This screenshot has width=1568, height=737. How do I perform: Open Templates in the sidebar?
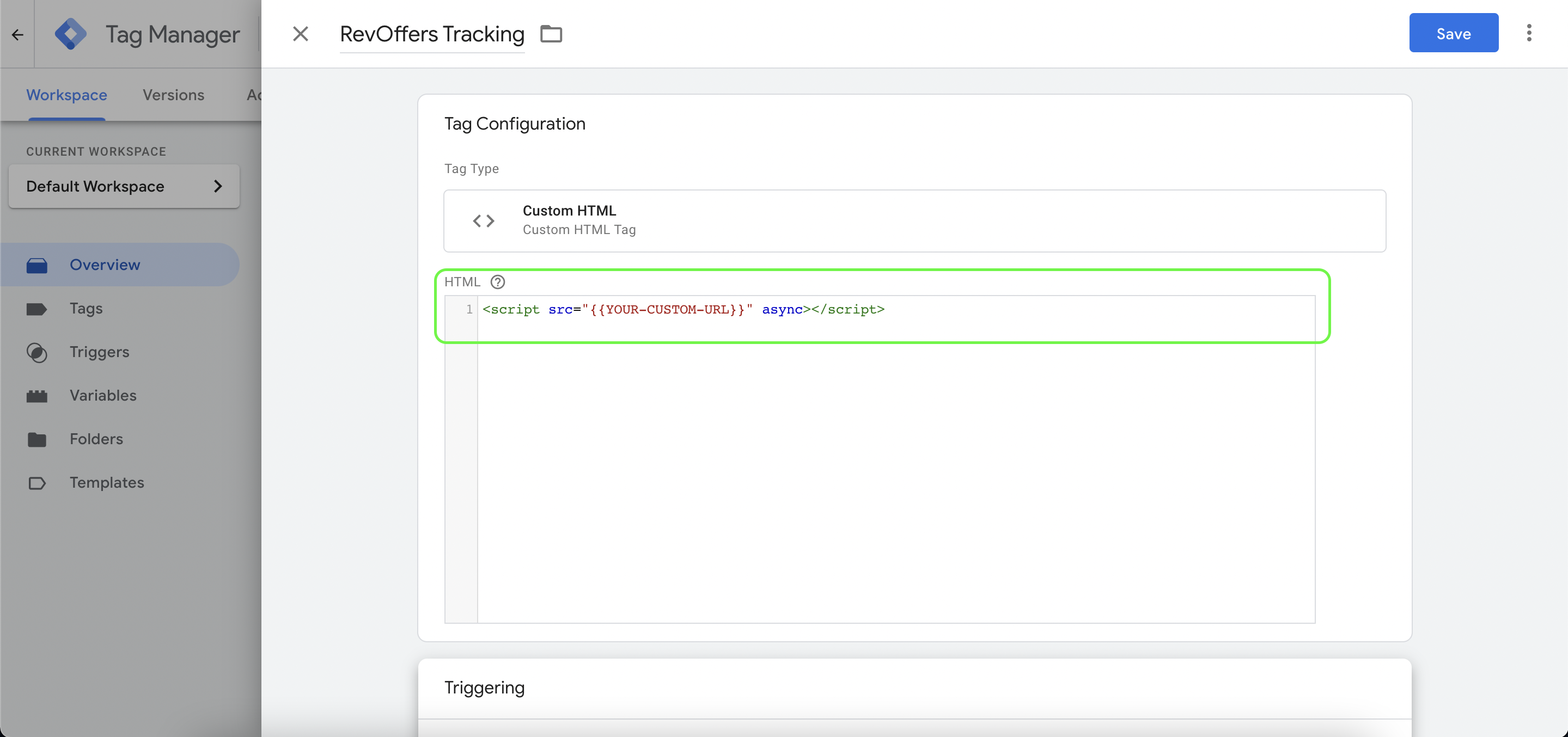[119, 483]
